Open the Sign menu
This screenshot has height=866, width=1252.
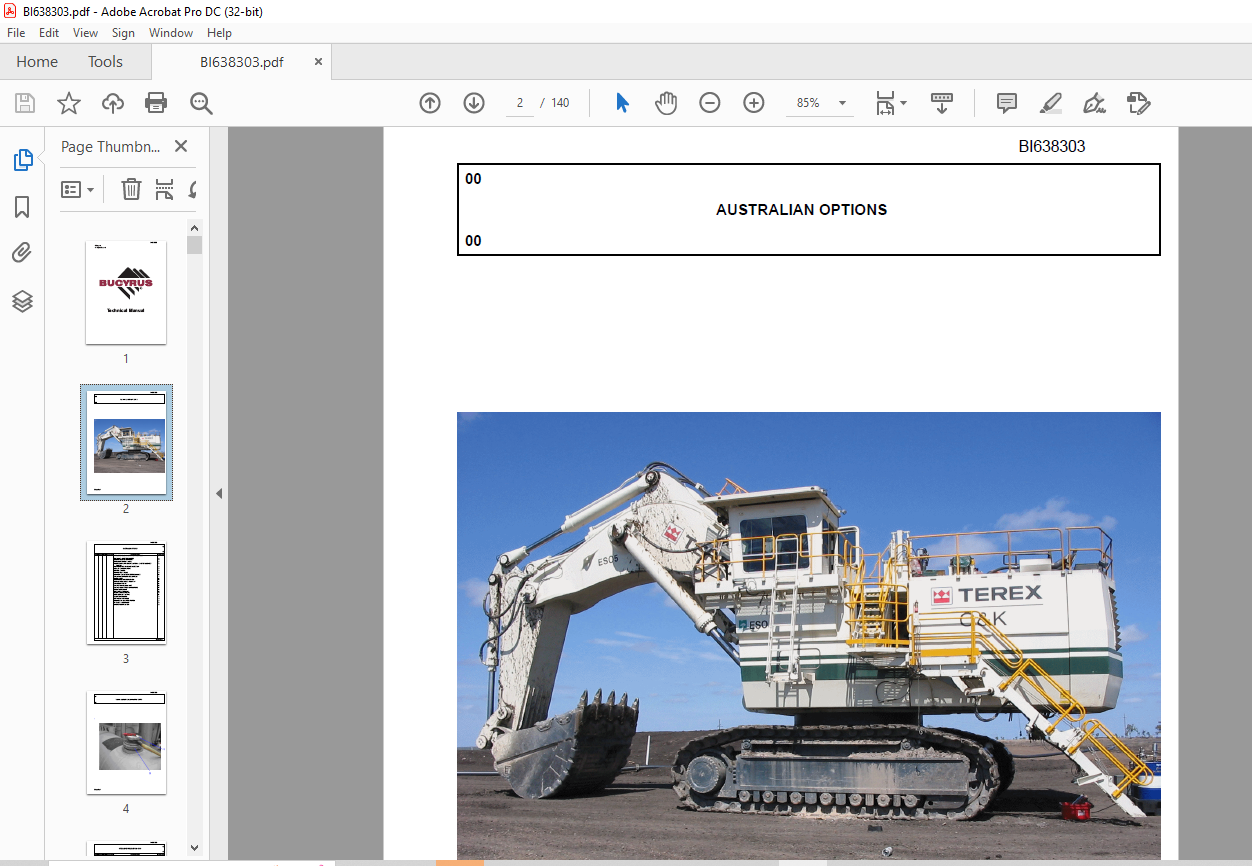123,33
